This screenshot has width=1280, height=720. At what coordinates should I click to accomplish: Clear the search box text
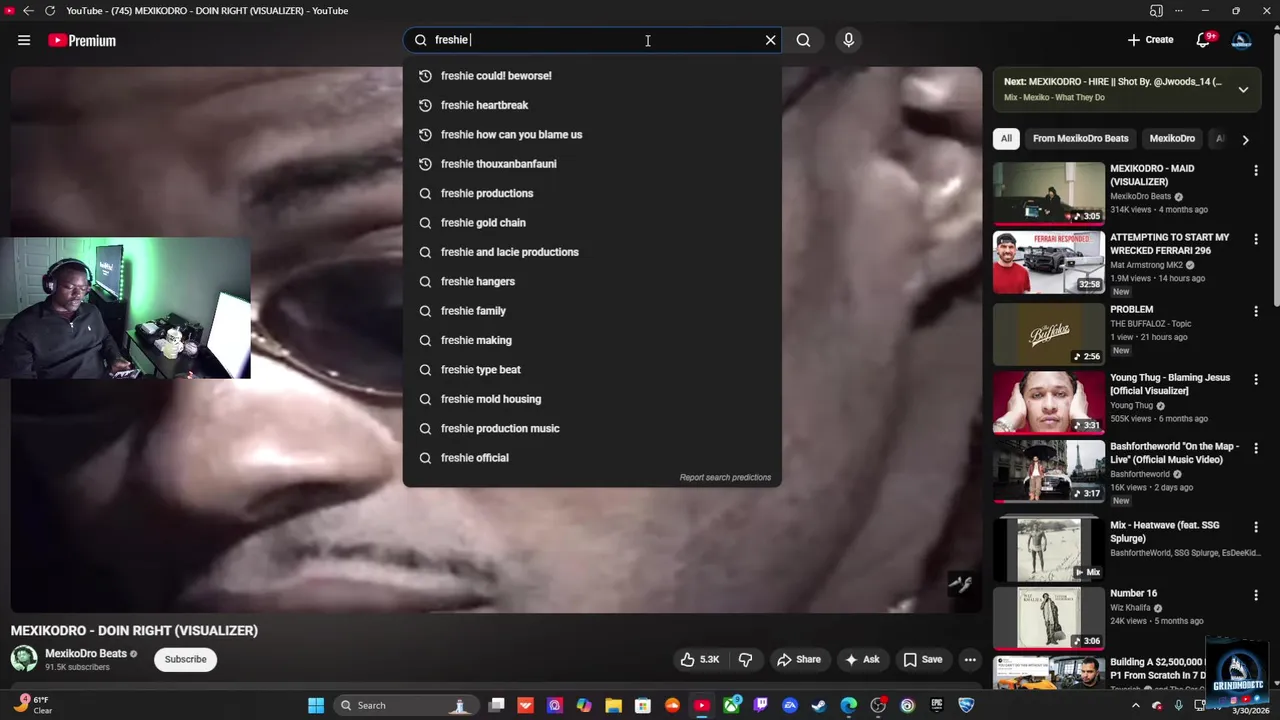coord(770,40)
